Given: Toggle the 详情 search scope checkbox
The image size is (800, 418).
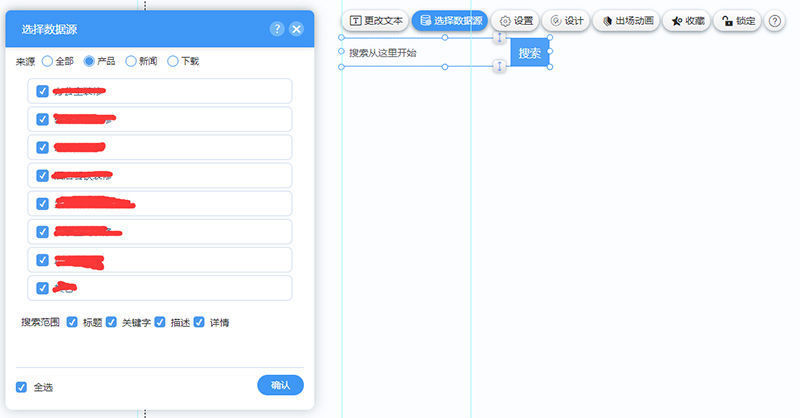Looking at the screenshot, I should tap(199, 322).
